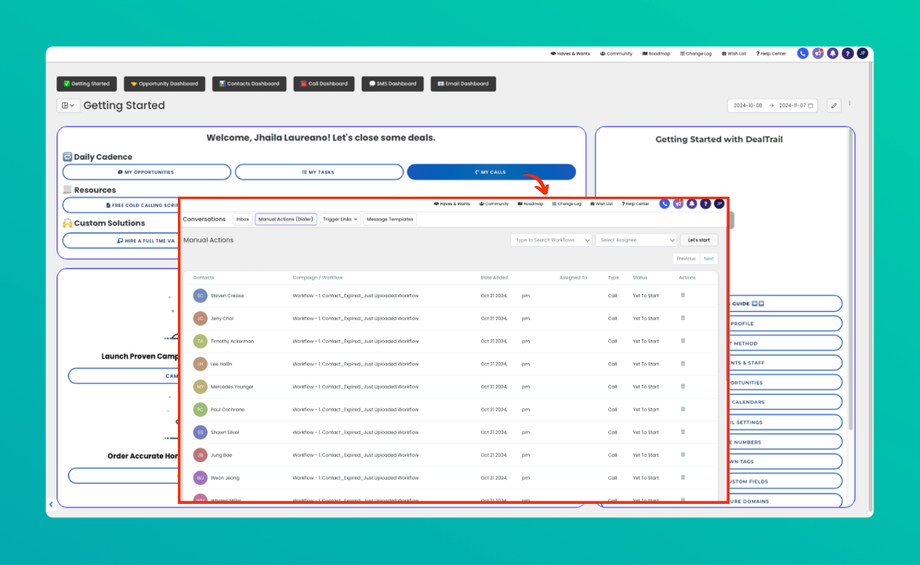
Task: Click the pencil edit dashboard icon
Action: click(x=834, y=106)
